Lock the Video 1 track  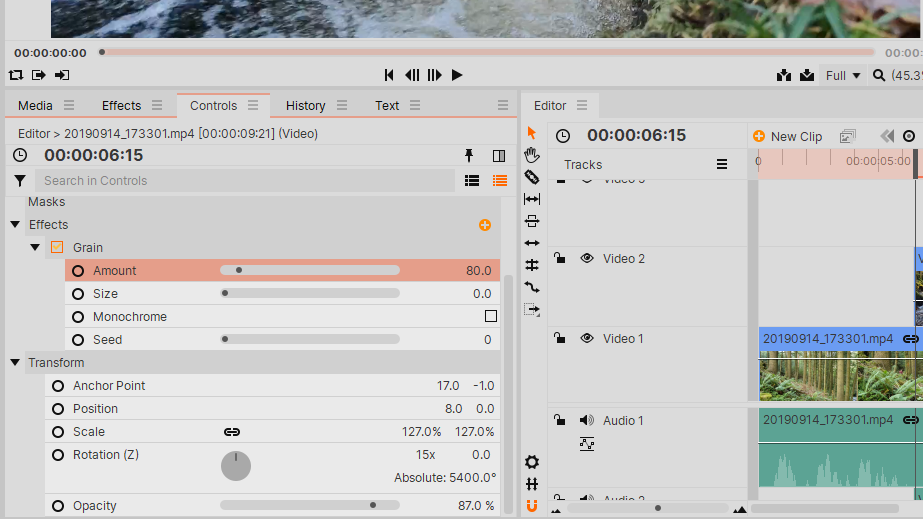coord(560,338)
